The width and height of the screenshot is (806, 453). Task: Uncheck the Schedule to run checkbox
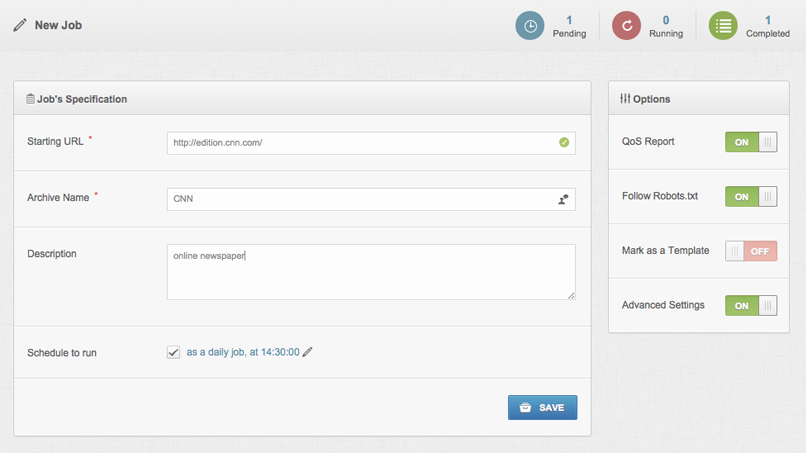(x=174, y=352)
